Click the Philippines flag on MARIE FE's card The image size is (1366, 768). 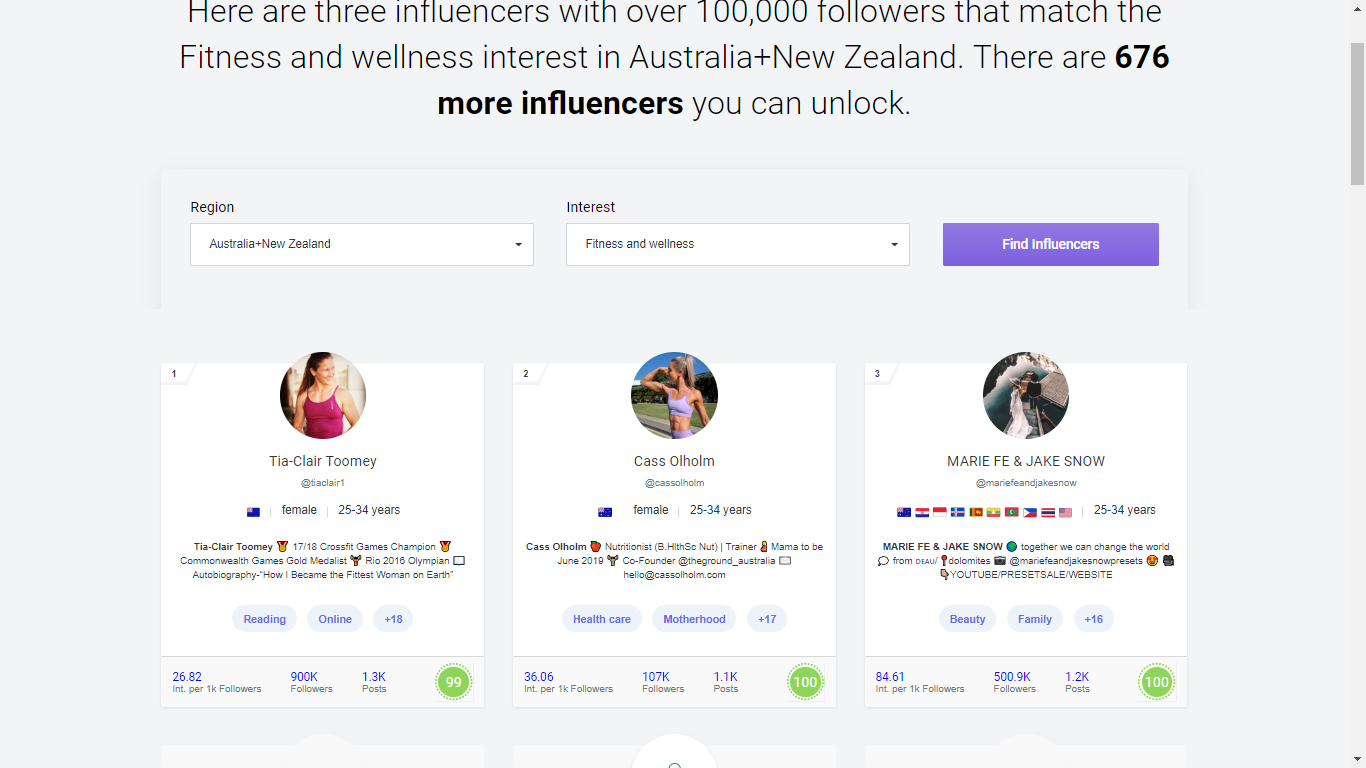tap(1030, 512)
